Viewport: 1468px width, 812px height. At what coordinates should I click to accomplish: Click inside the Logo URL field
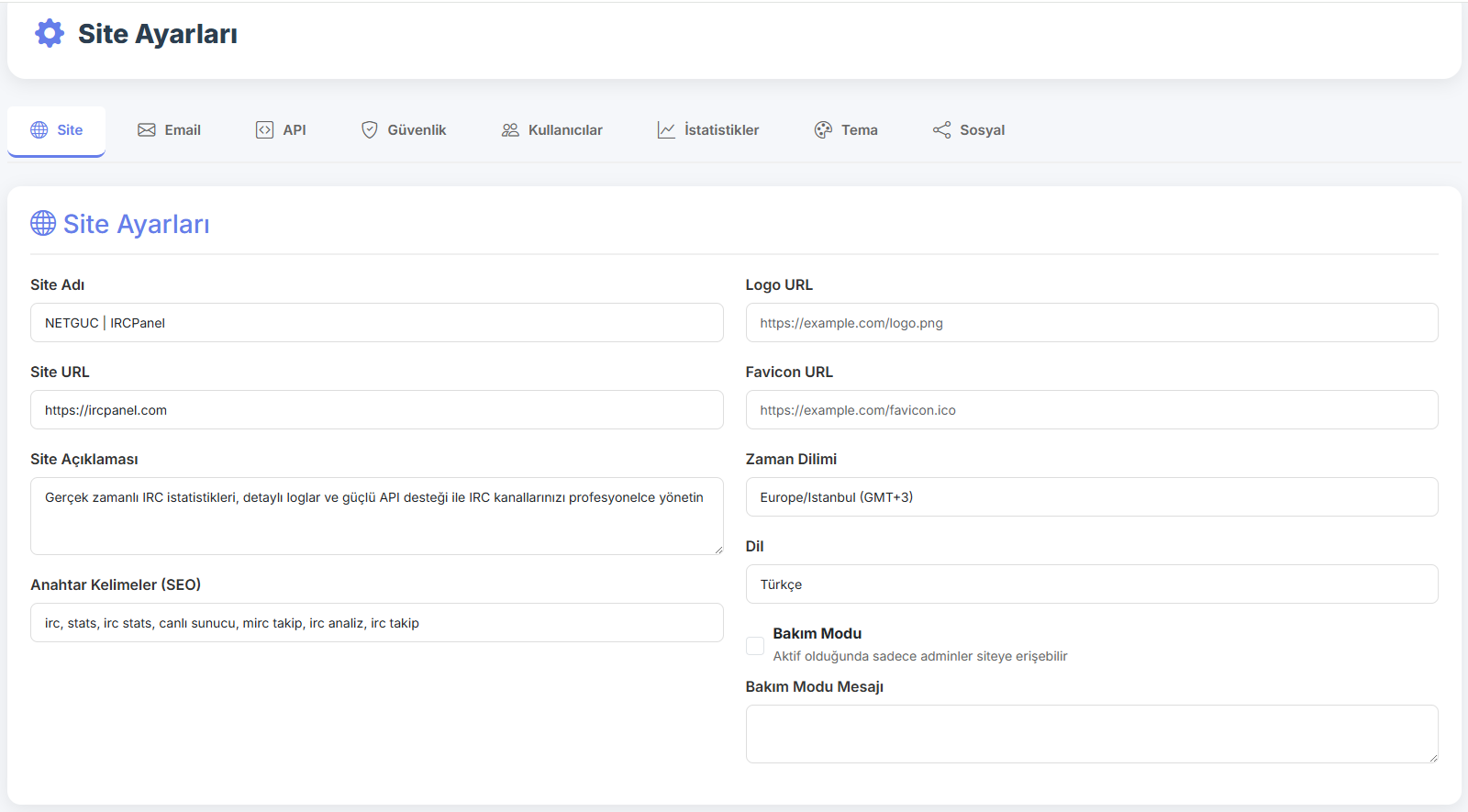point(1091,323)
